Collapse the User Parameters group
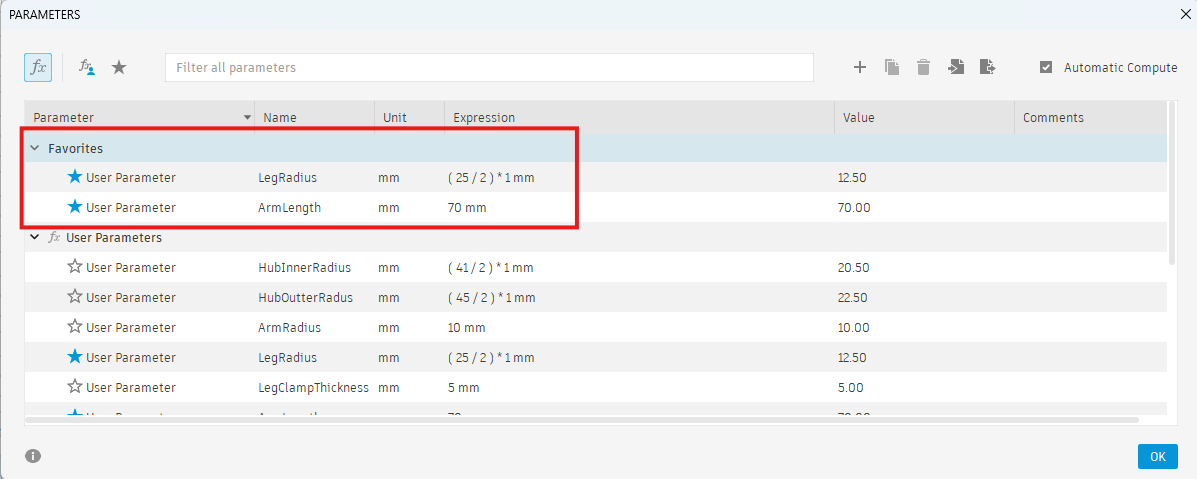Viewport: 1197px width, 479px height. tap(34, 238)
